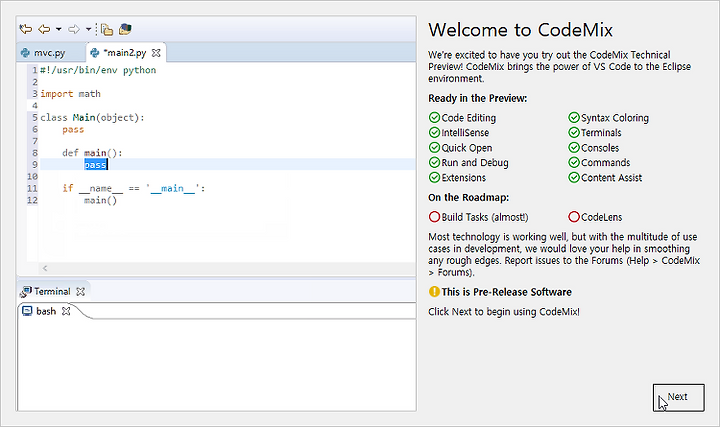Click the shebang line '#!/usr/bin/env python'
The height and width of the screenshot is (427, 720).
[x=98, y=70]
